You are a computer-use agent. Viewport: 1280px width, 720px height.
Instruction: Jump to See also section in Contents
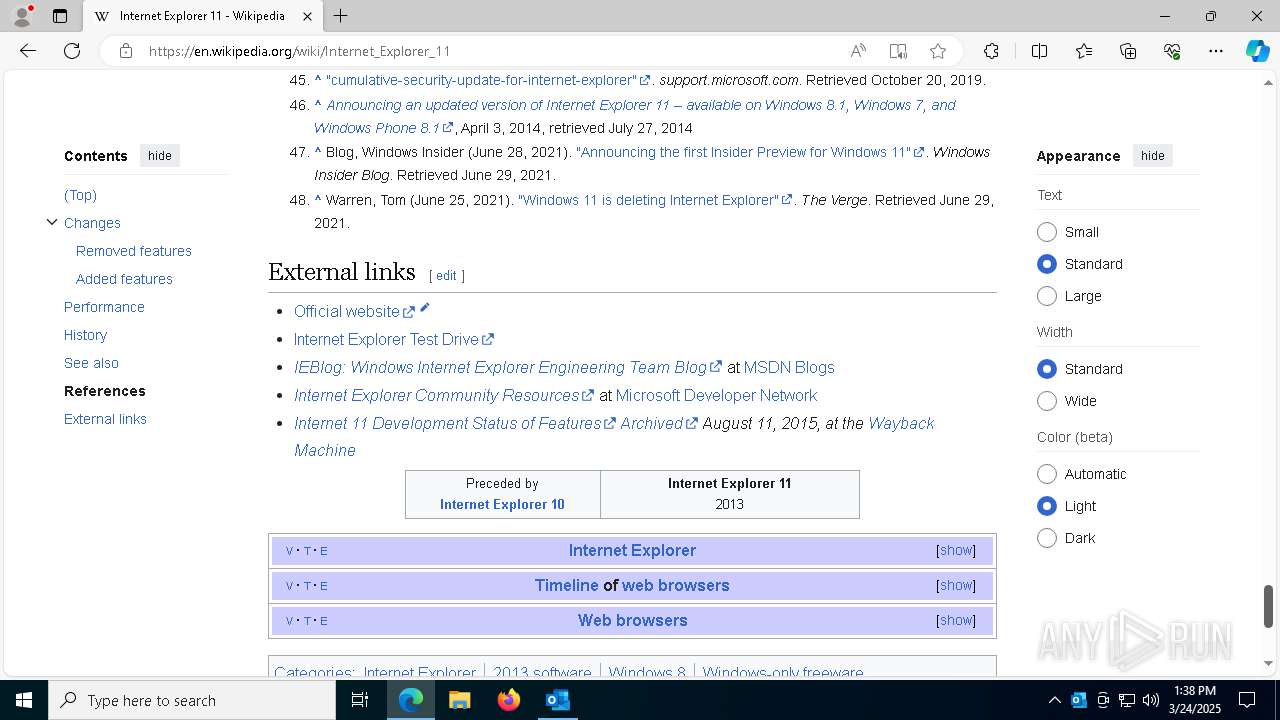91,363
